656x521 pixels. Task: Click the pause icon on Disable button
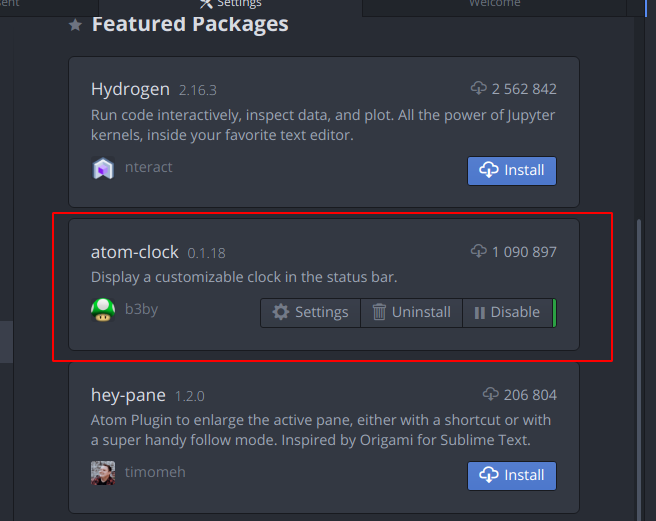tap(480, 313)
